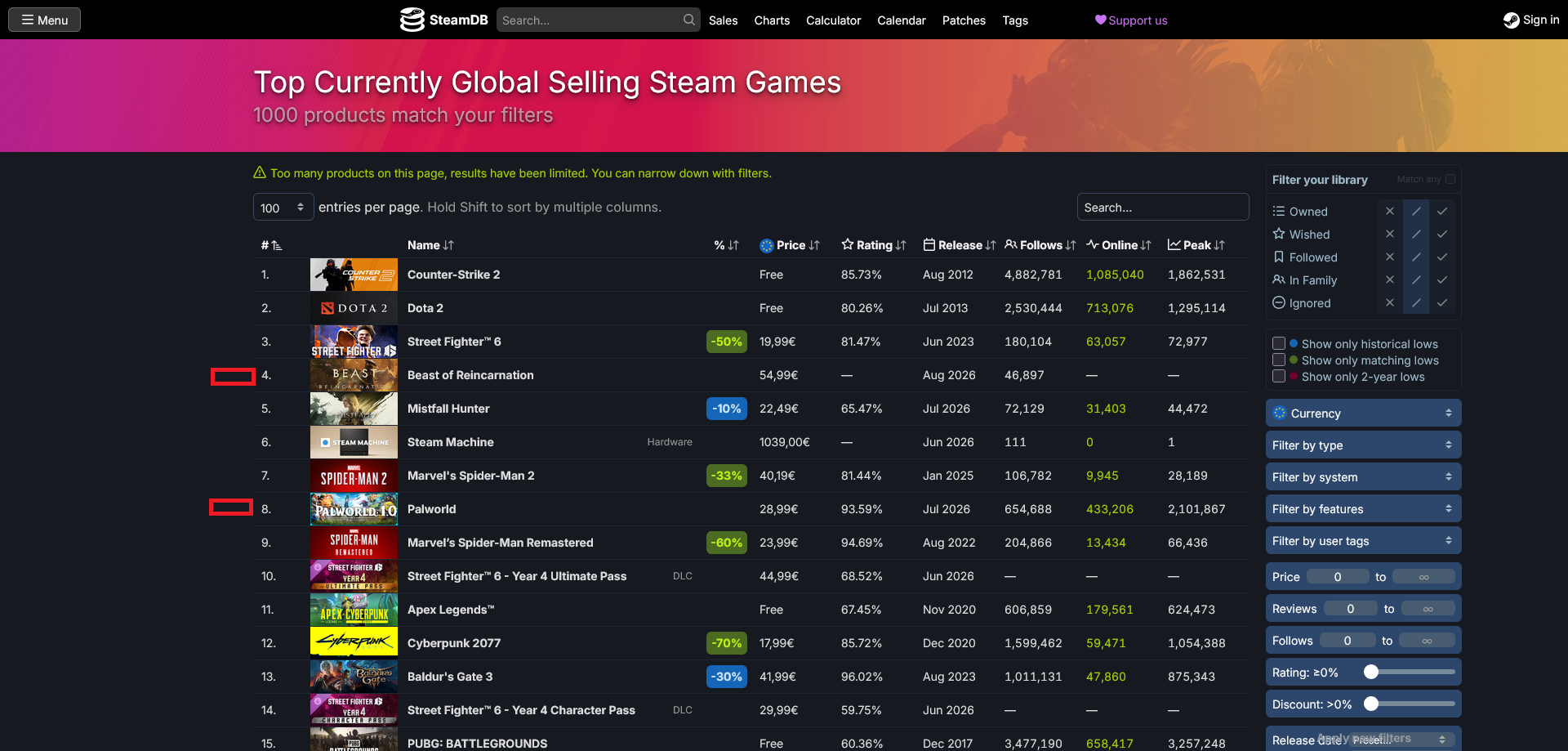
Task: Sort the table by Name column
Action: (x=430, y=245)
